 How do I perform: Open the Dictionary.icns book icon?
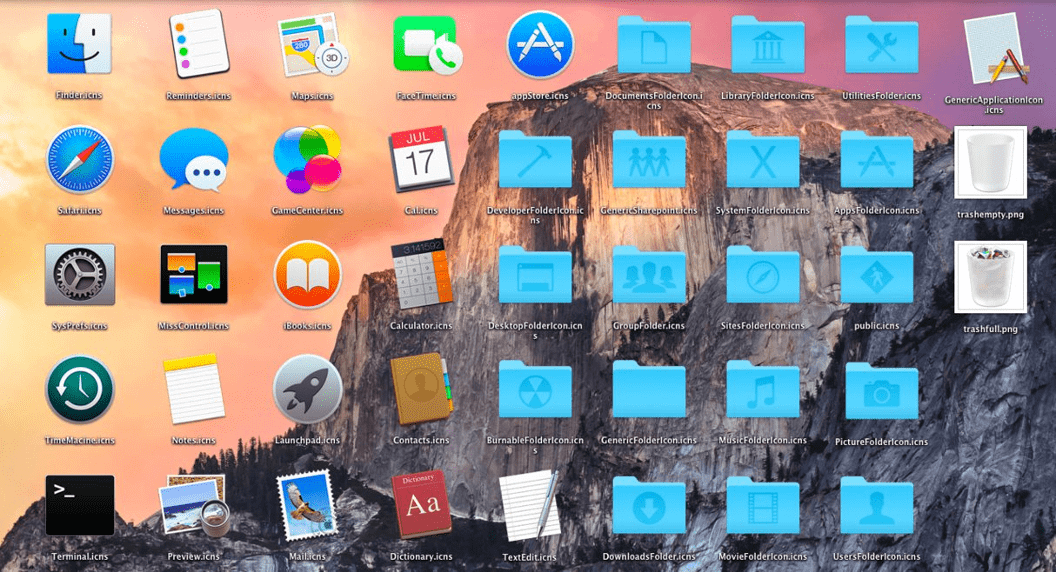[422, 505]
